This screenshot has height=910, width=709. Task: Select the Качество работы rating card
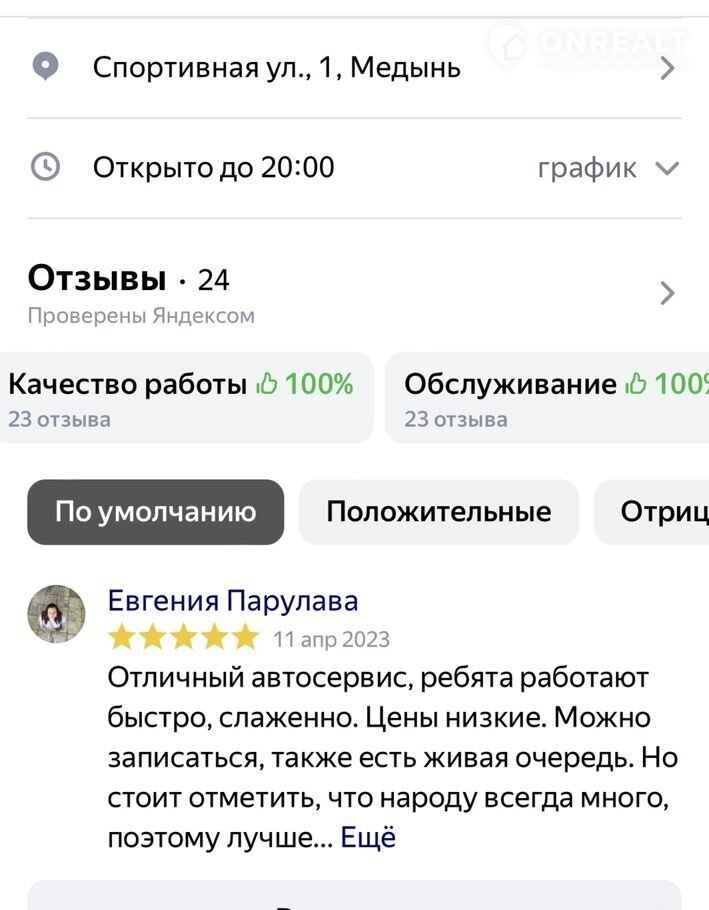pyautogui.click(x=186, y=397)
